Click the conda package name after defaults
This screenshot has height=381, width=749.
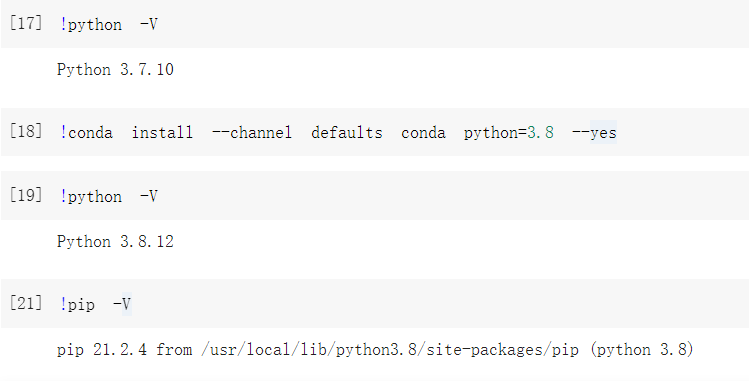pos(423,132)
